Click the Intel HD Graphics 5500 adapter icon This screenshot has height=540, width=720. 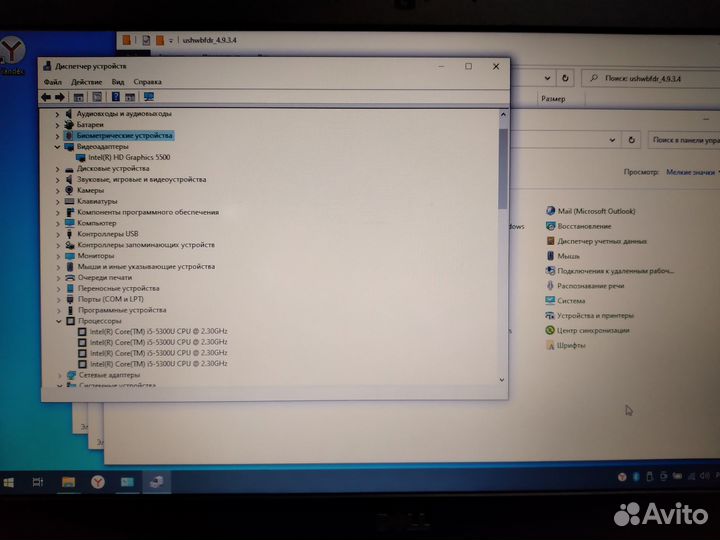point(81,158)
